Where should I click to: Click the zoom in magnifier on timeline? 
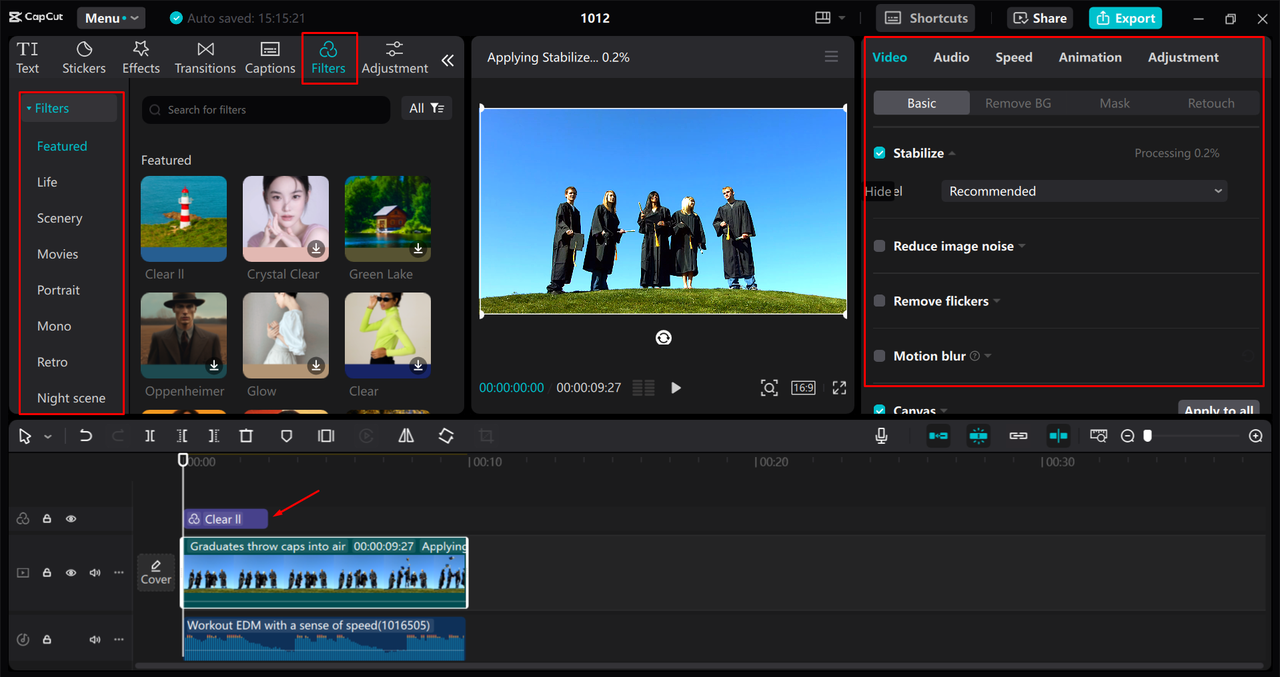1256,436
